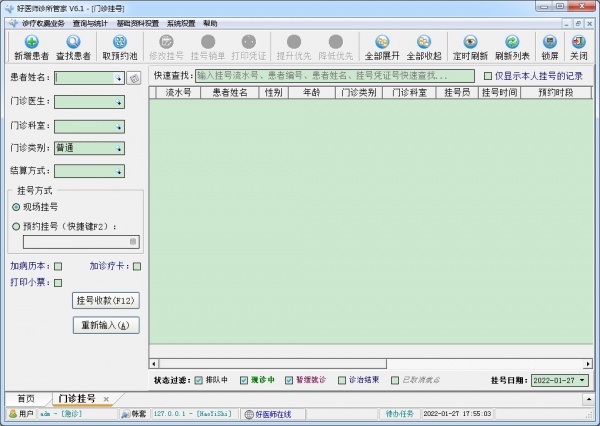Toggle the 打印小票 checkbox
This screenshot has width=600, height=426.
coord(58,283)
